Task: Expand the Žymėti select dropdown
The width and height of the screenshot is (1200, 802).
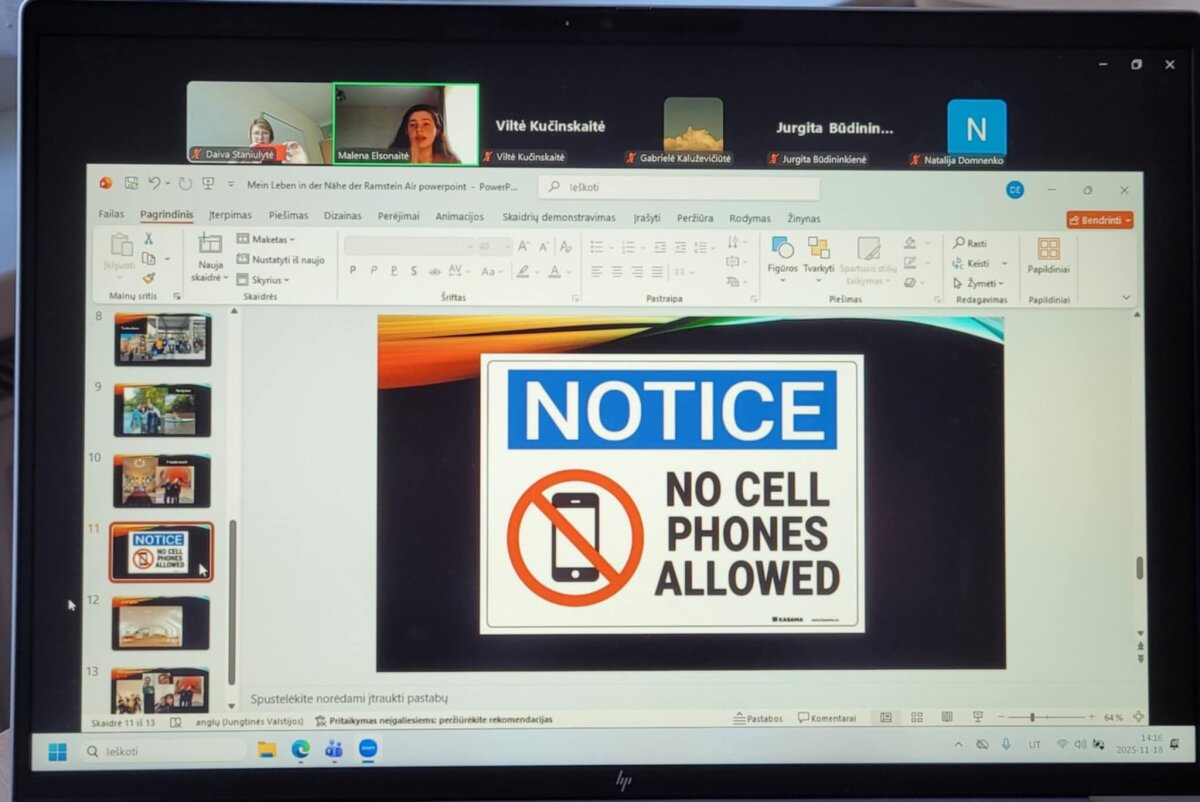Action: pos(979,283)
